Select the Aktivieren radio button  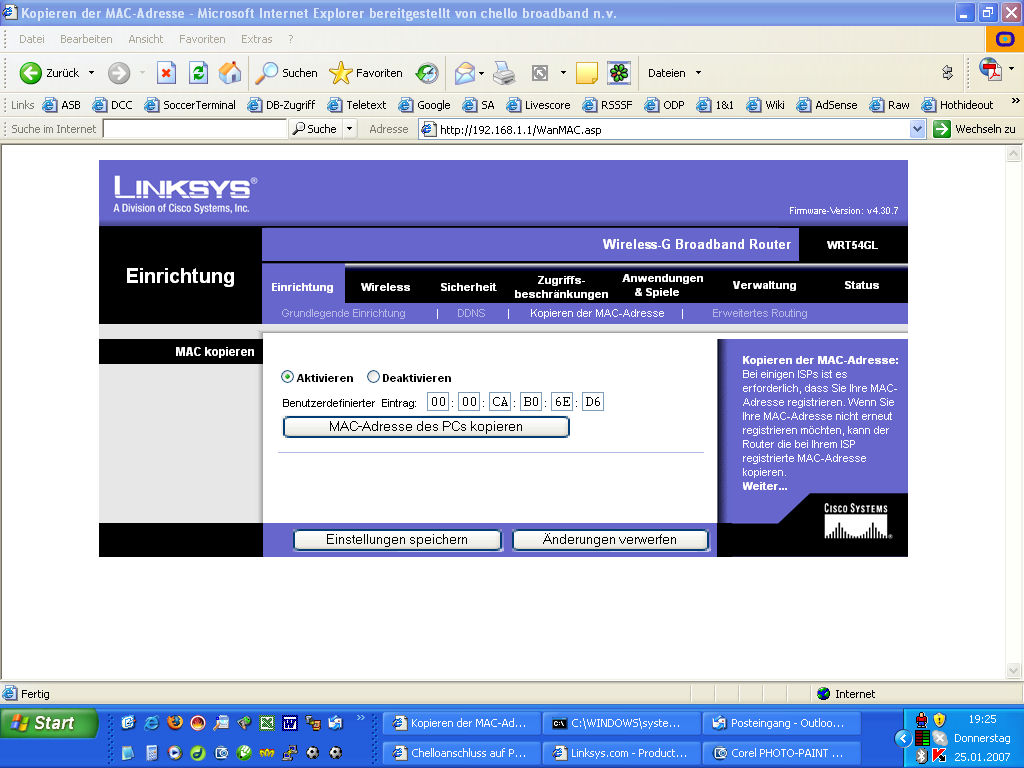[287, 377]
